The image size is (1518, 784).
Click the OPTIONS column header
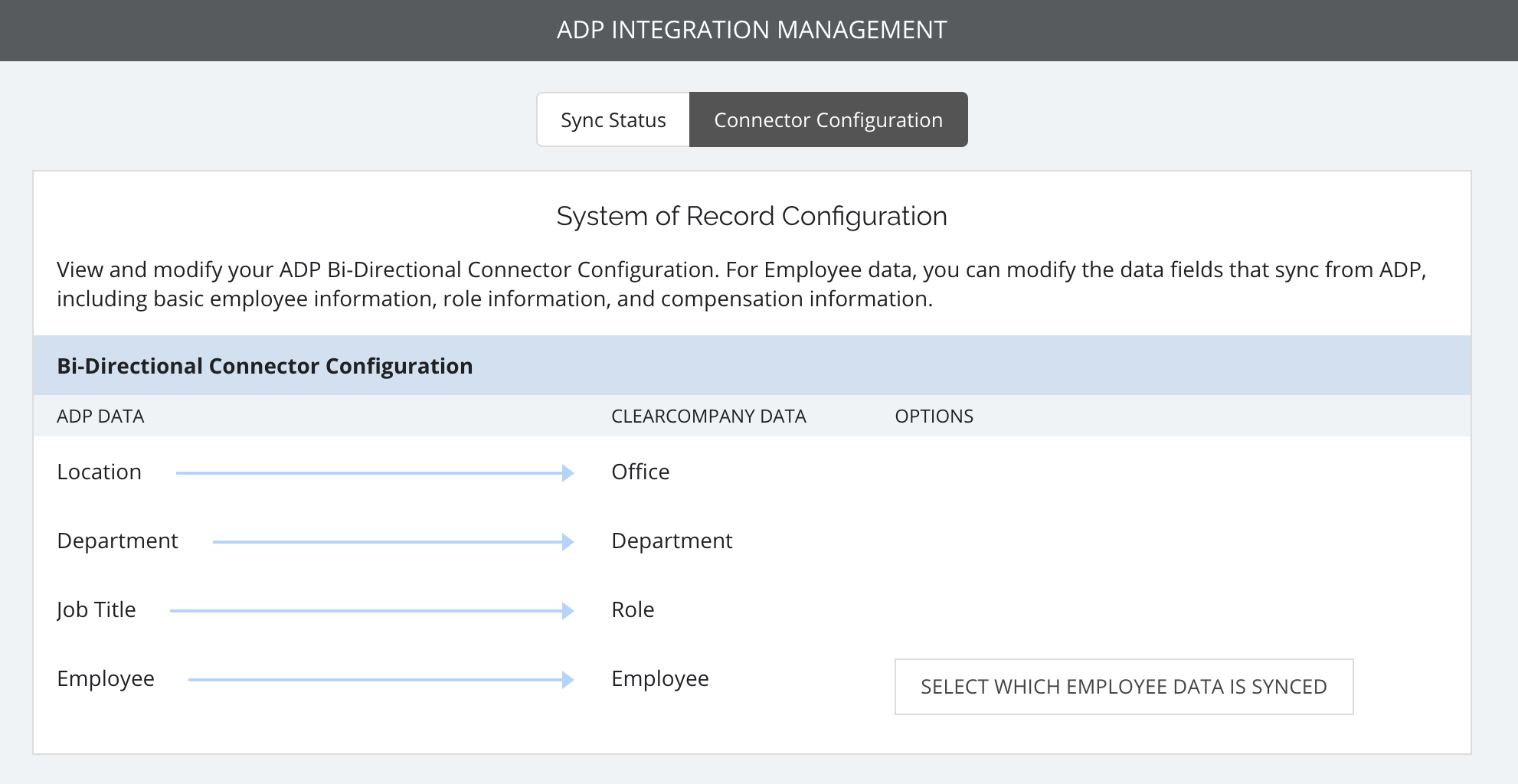tap(934, 416)
